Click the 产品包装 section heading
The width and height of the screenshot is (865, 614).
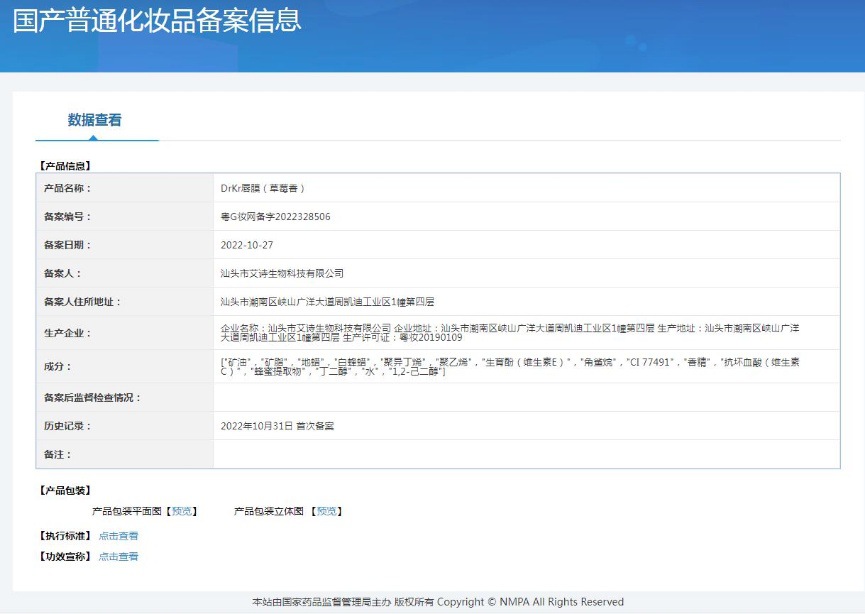point(65,490)
